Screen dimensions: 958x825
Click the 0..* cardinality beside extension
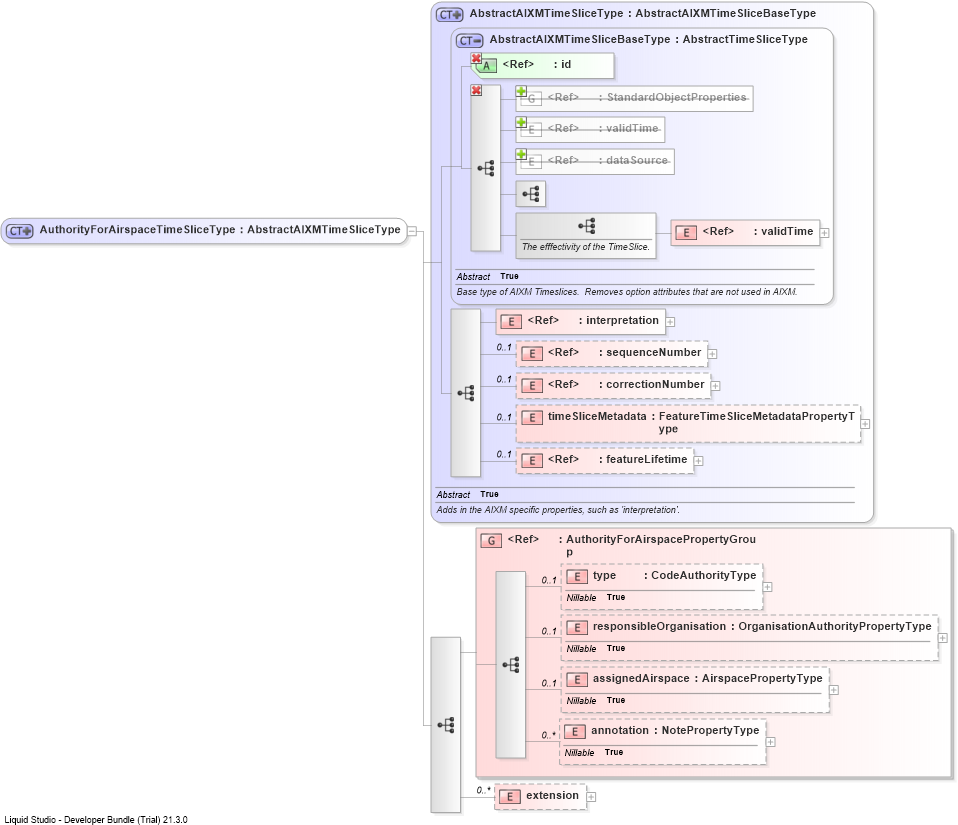point(484,790)
